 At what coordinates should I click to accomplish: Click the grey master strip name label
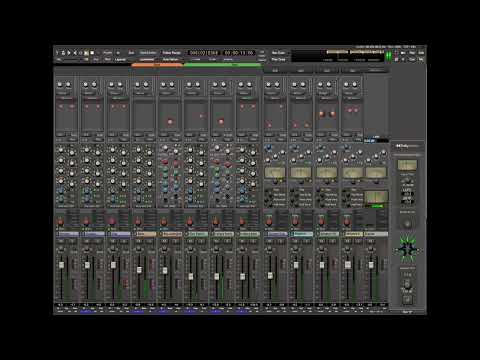(376, 234)
